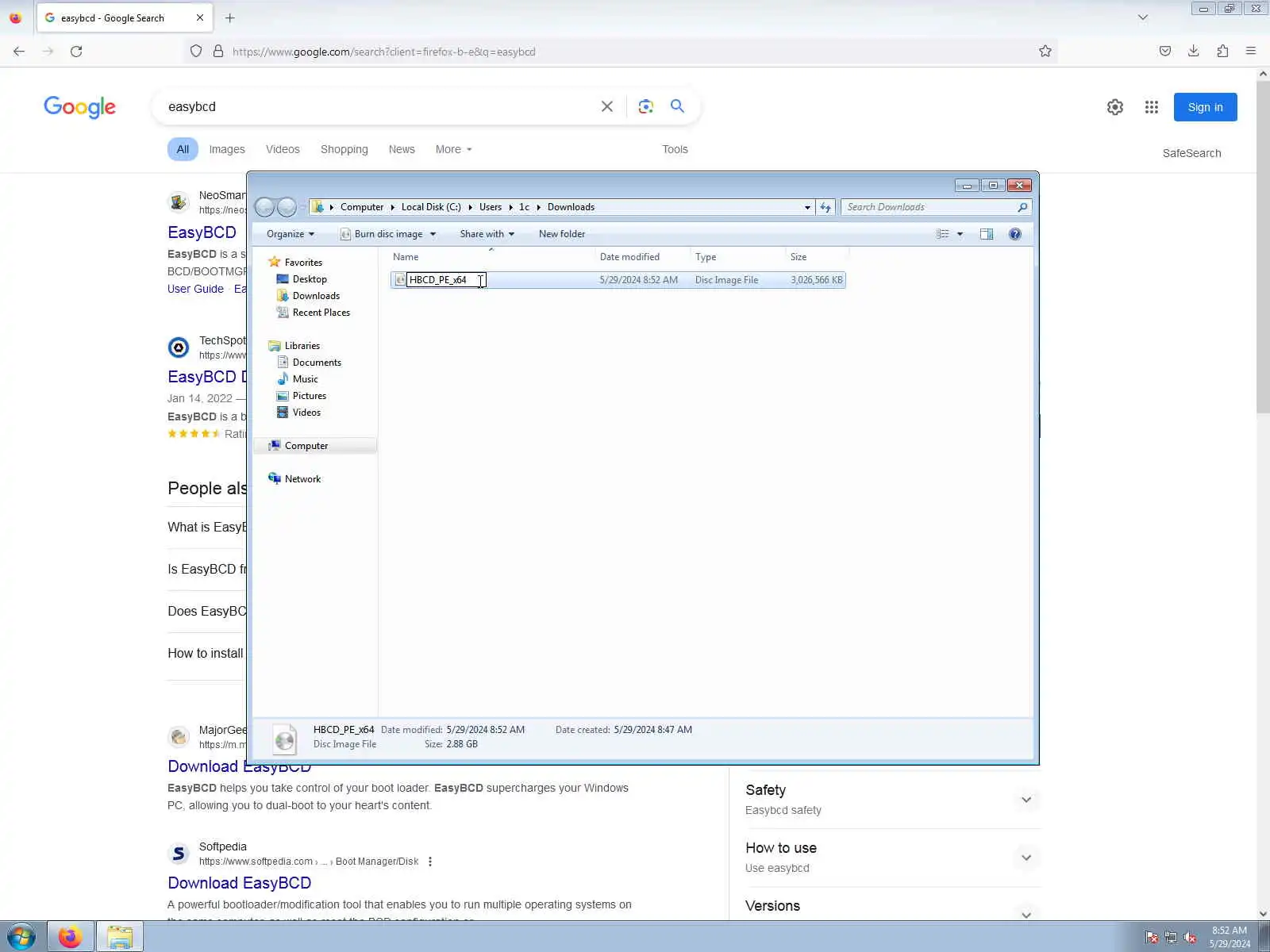The image size is (1270, 952).
Task: Open Google search Tools
Action: [675, 149]
